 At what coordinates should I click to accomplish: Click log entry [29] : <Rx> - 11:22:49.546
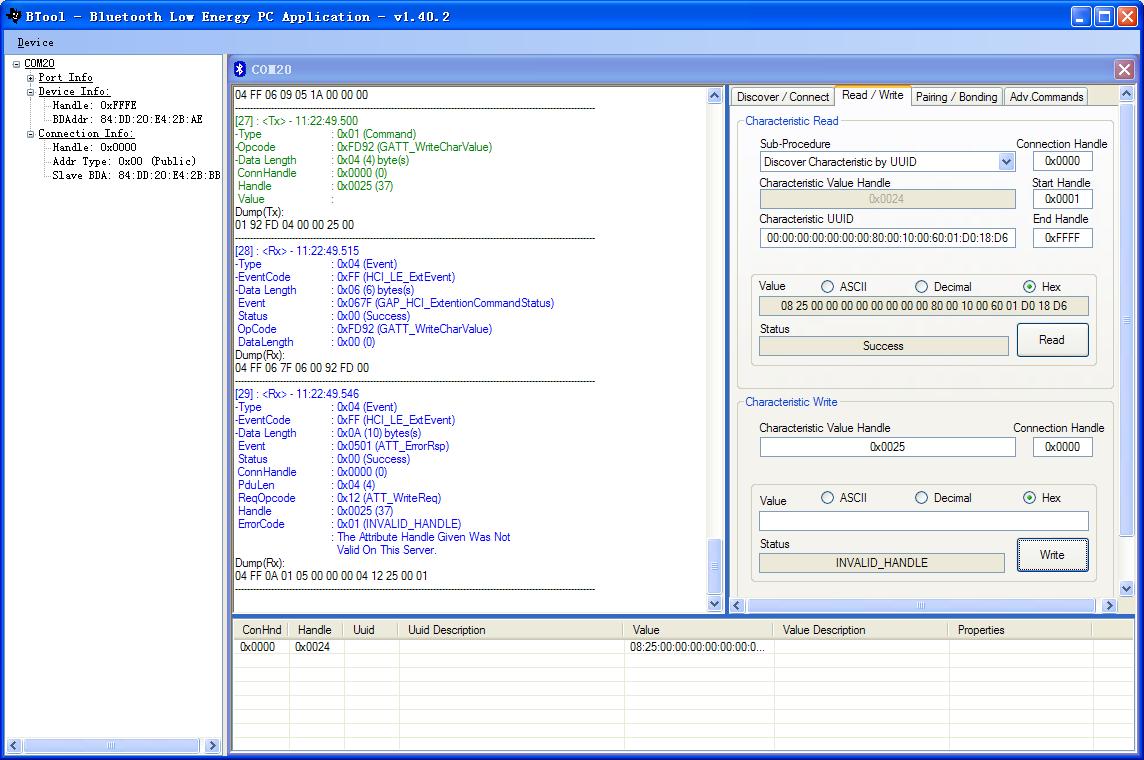[x=297, y=394]
